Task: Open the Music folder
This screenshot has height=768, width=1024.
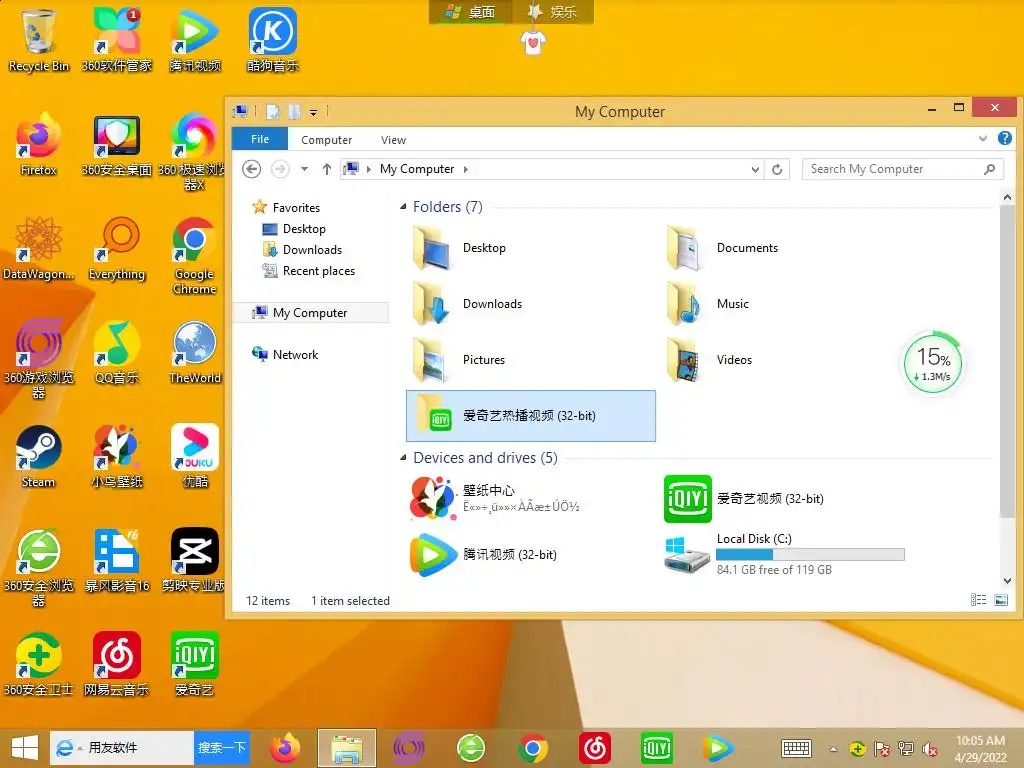Action: (709, 304)
